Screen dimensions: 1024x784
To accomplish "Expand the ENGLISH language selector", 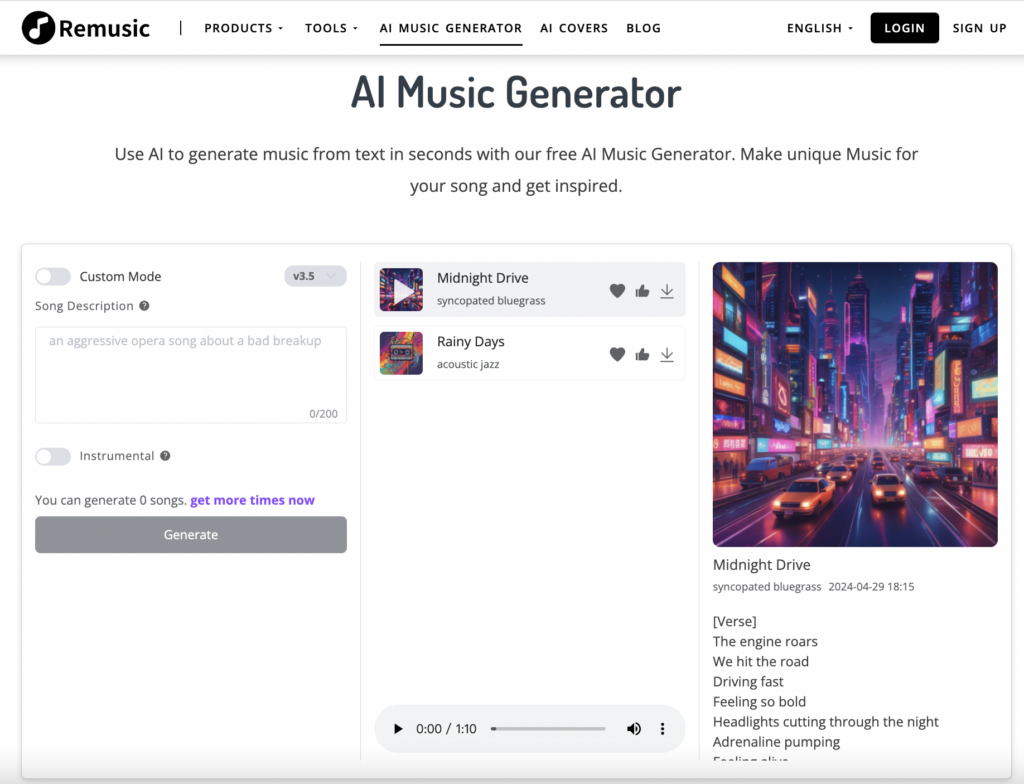I will point(819,27).
